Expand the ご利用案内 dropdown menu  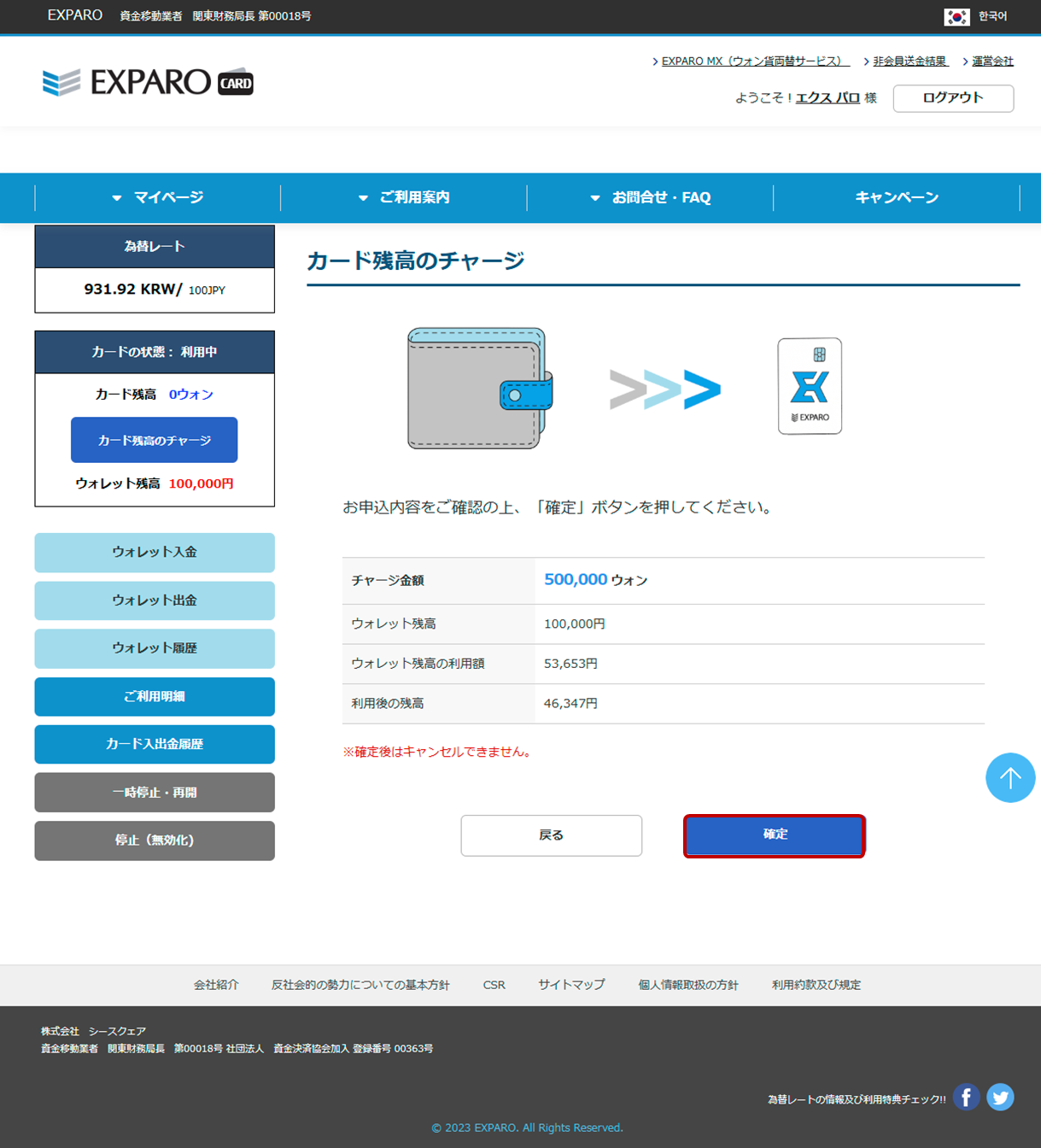pos(404,197)
